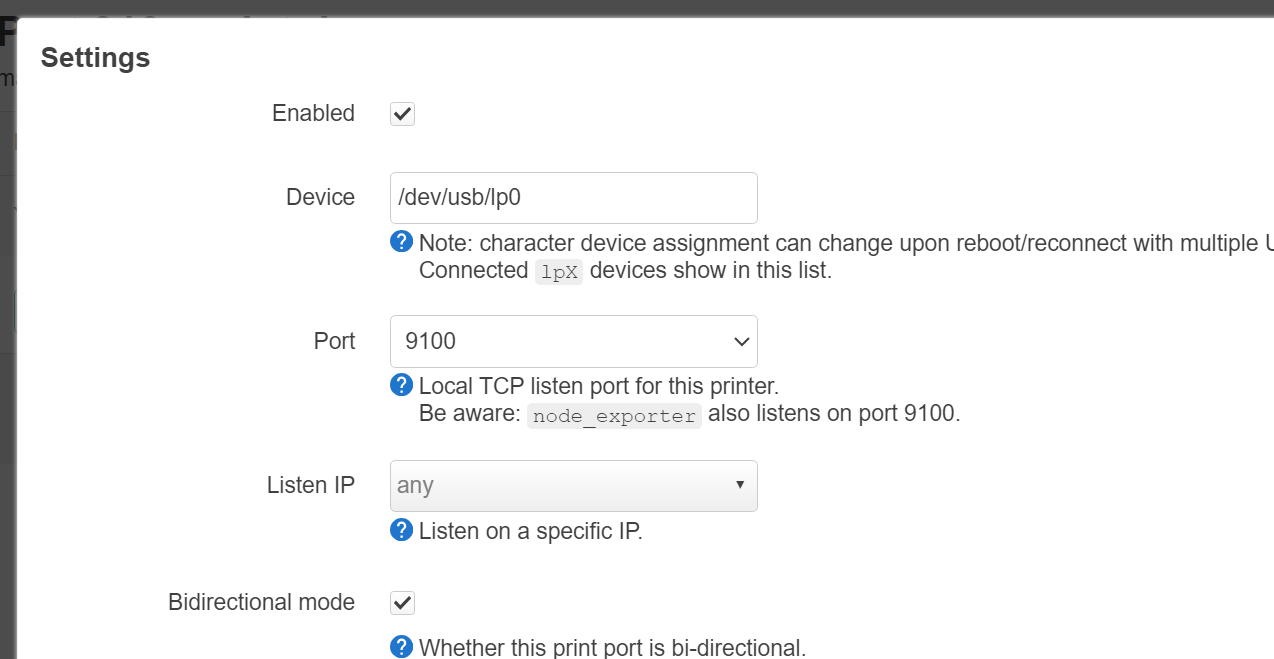Open the Port dropdown showing 9100

[x=573, y=342]
